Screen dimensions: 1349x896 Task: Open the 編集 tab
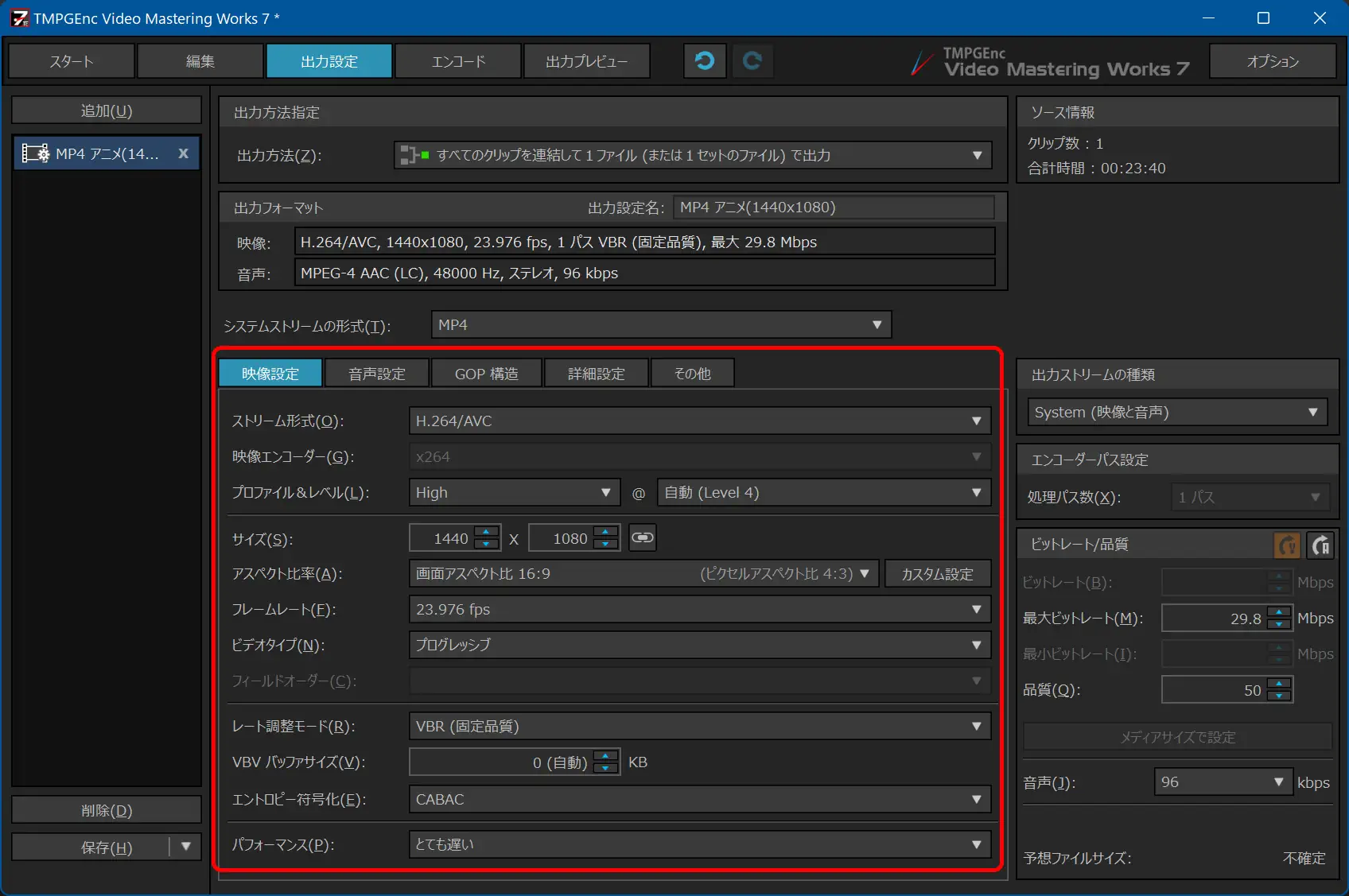200,61
